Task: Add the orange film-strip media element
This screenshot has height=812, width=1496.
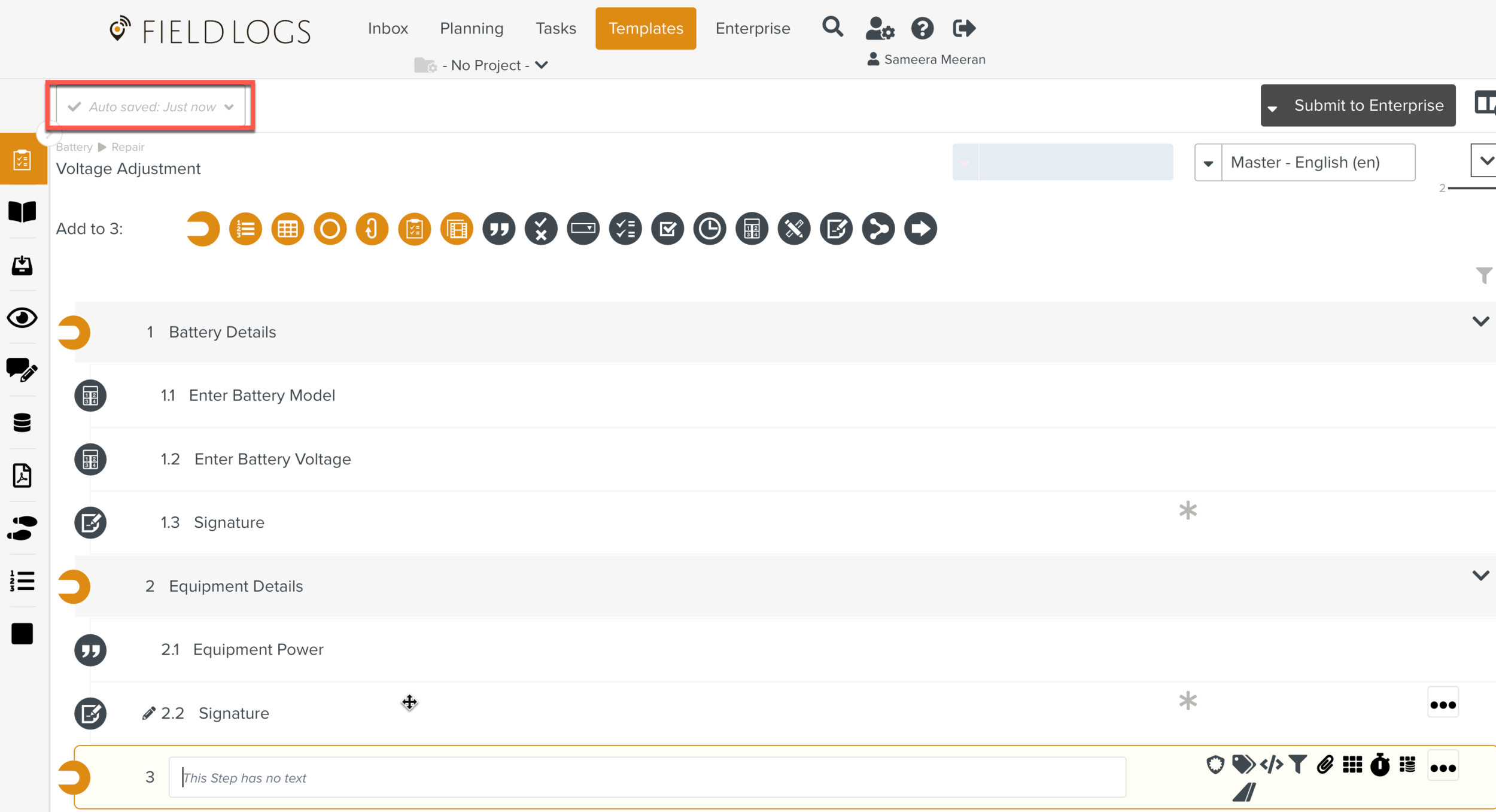Action: [x=457, y=229]
